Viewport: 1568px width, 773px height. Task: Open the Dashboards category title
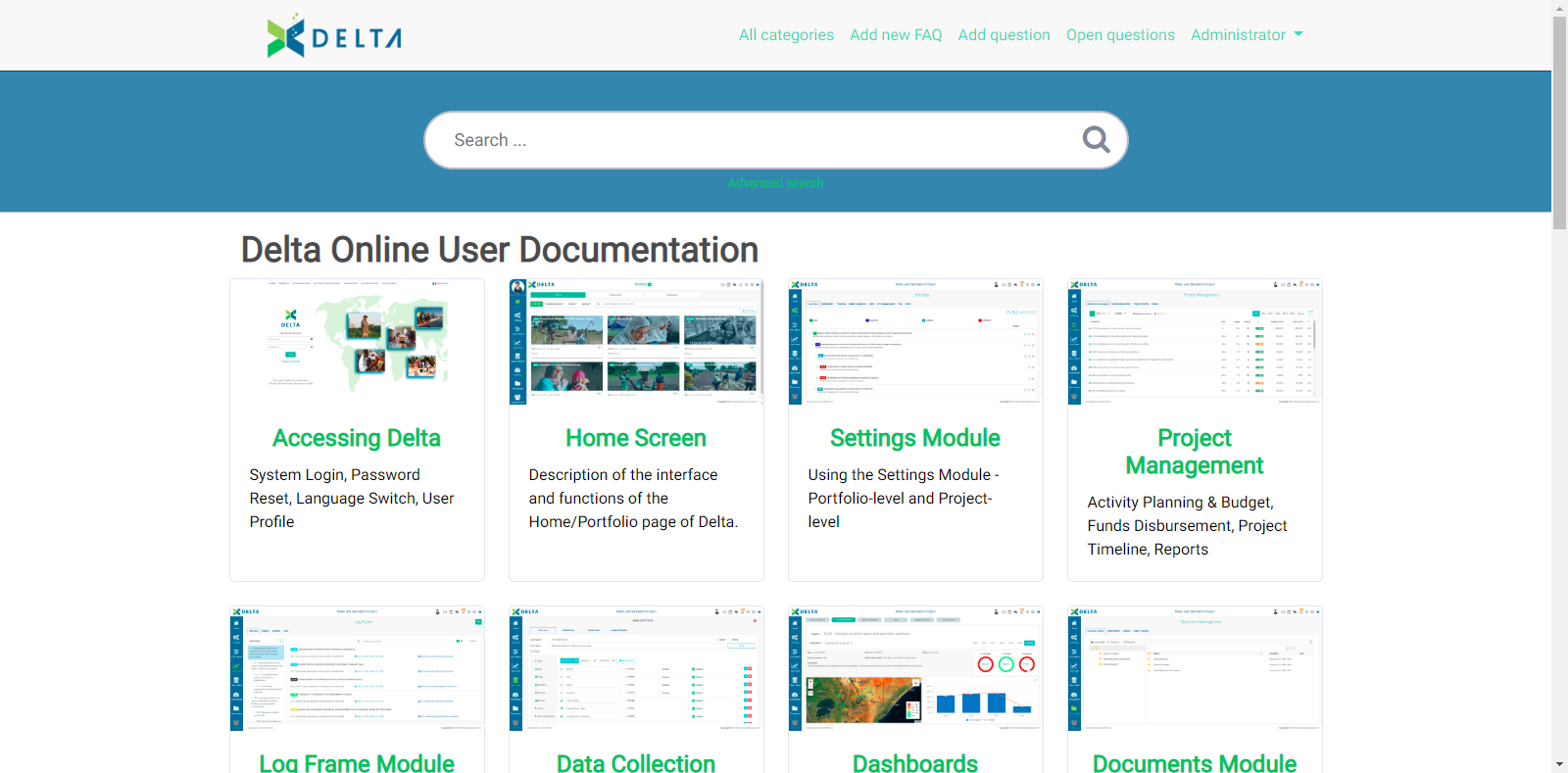(x=915, y=763)
